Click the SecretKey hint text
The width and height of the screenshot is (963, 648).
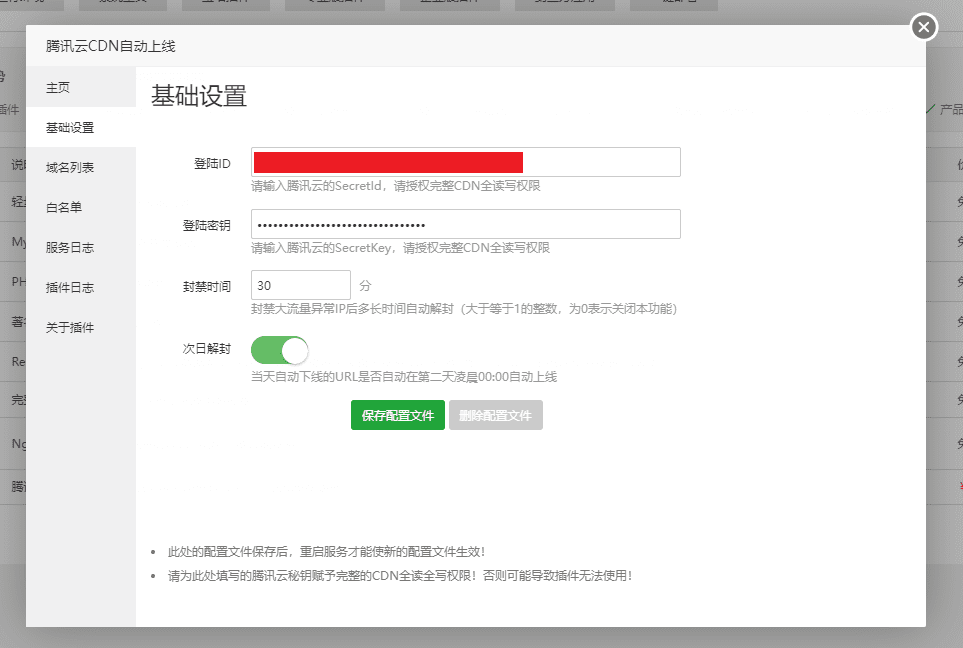(x=400, y=248)
